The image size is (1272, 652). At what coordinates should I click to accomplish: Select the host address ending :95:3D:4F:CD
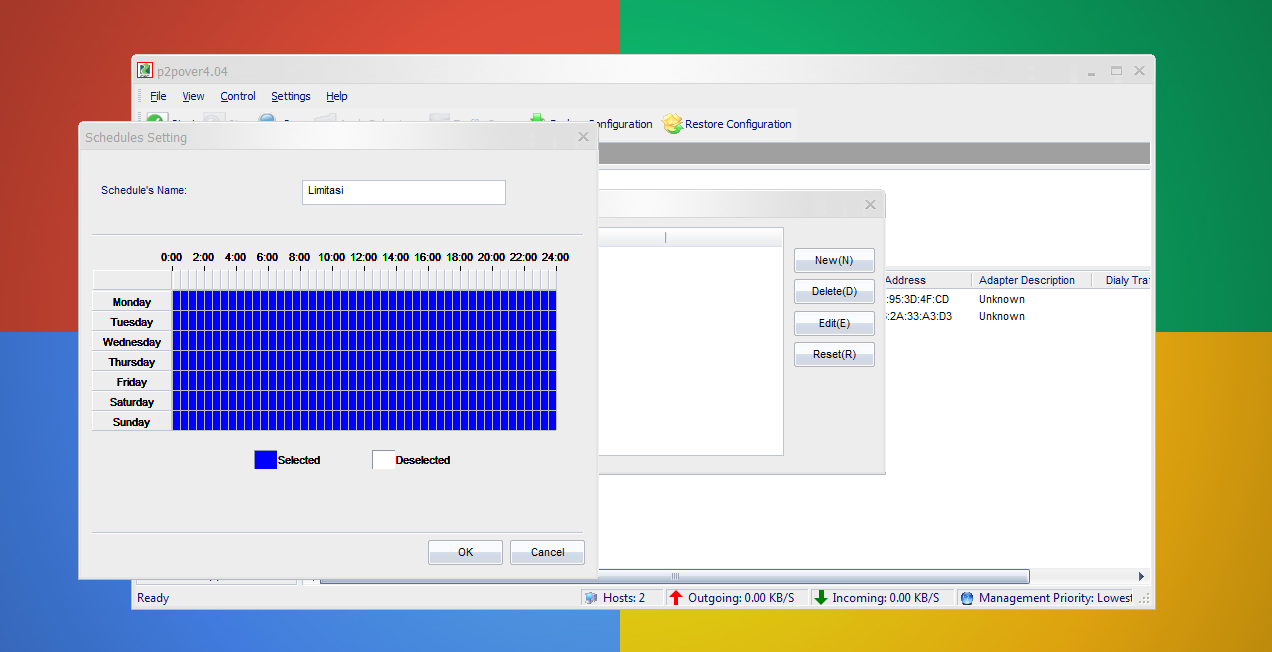coord(918,299)
